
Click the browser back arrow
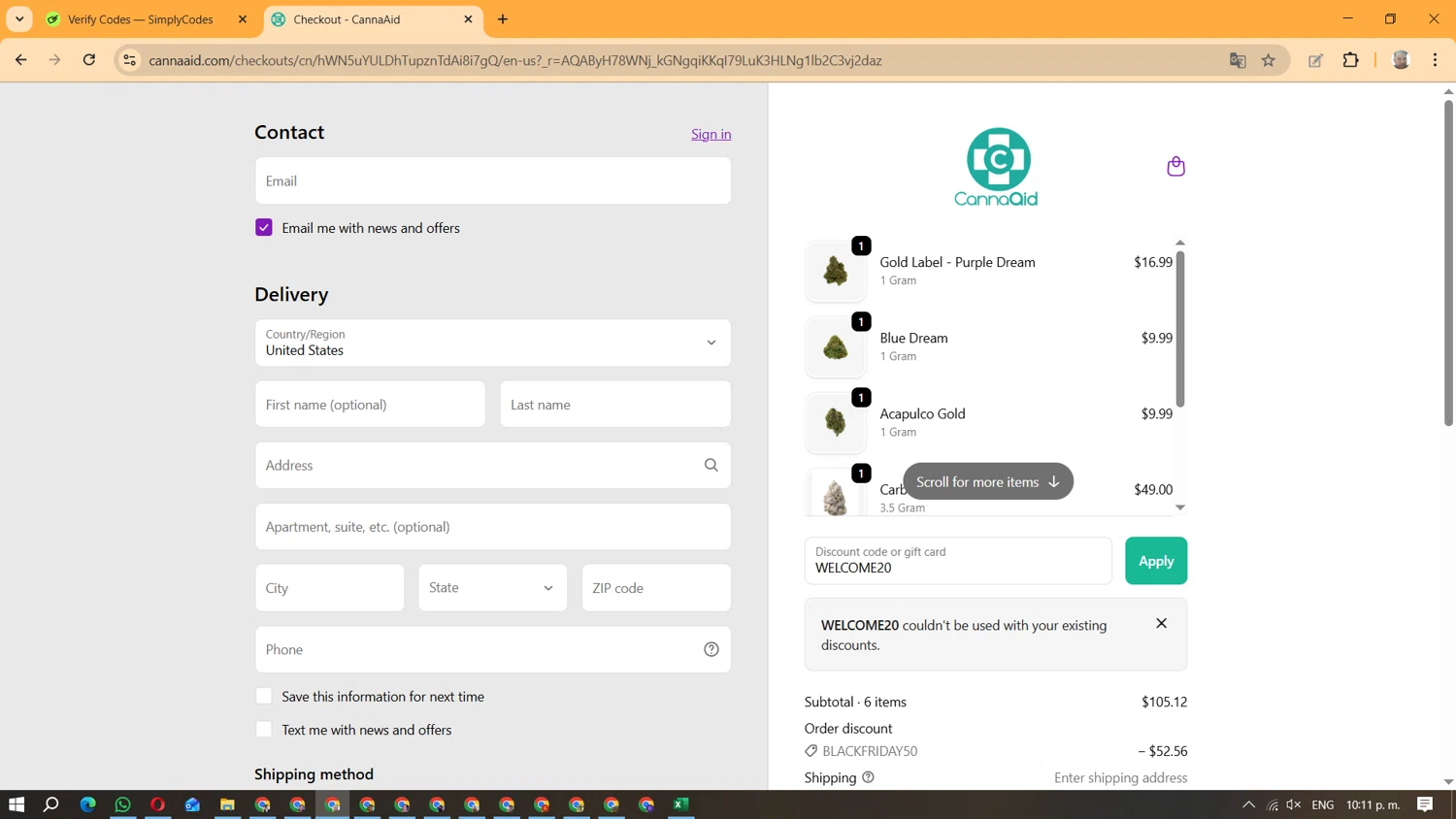click(x=20, y=60)
